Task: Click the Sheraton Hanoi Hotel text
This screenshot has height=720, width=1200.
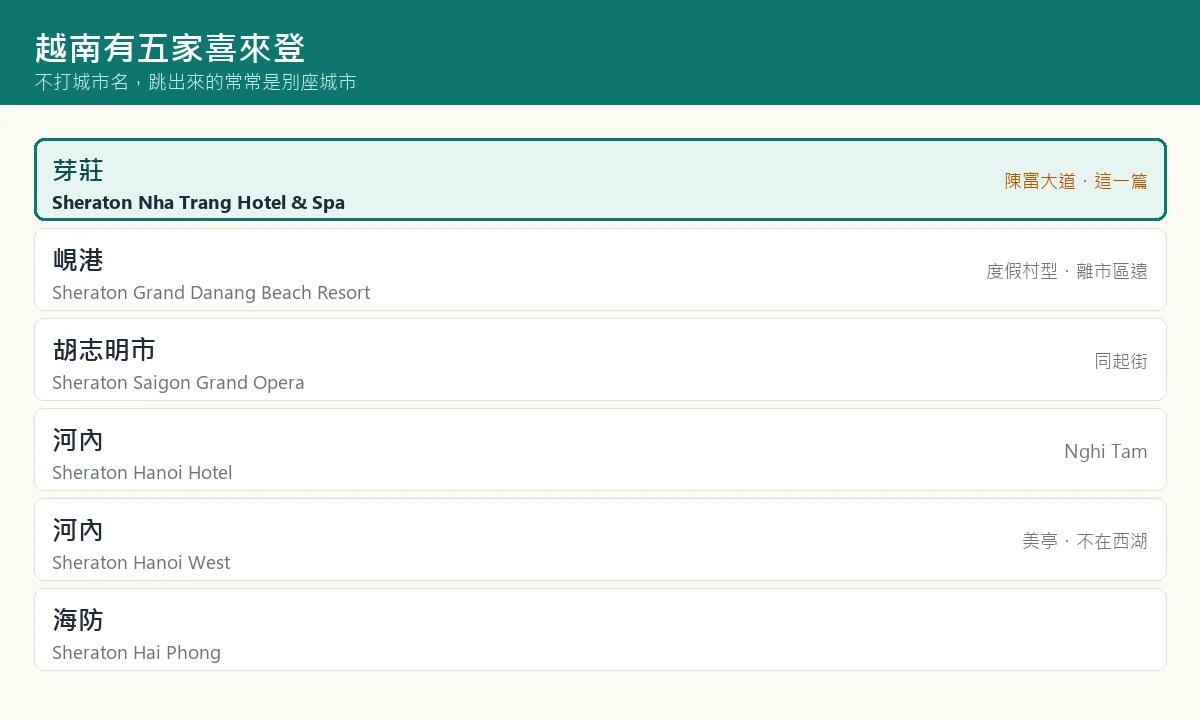Action: pyautogui.click(x=142, y=472)
